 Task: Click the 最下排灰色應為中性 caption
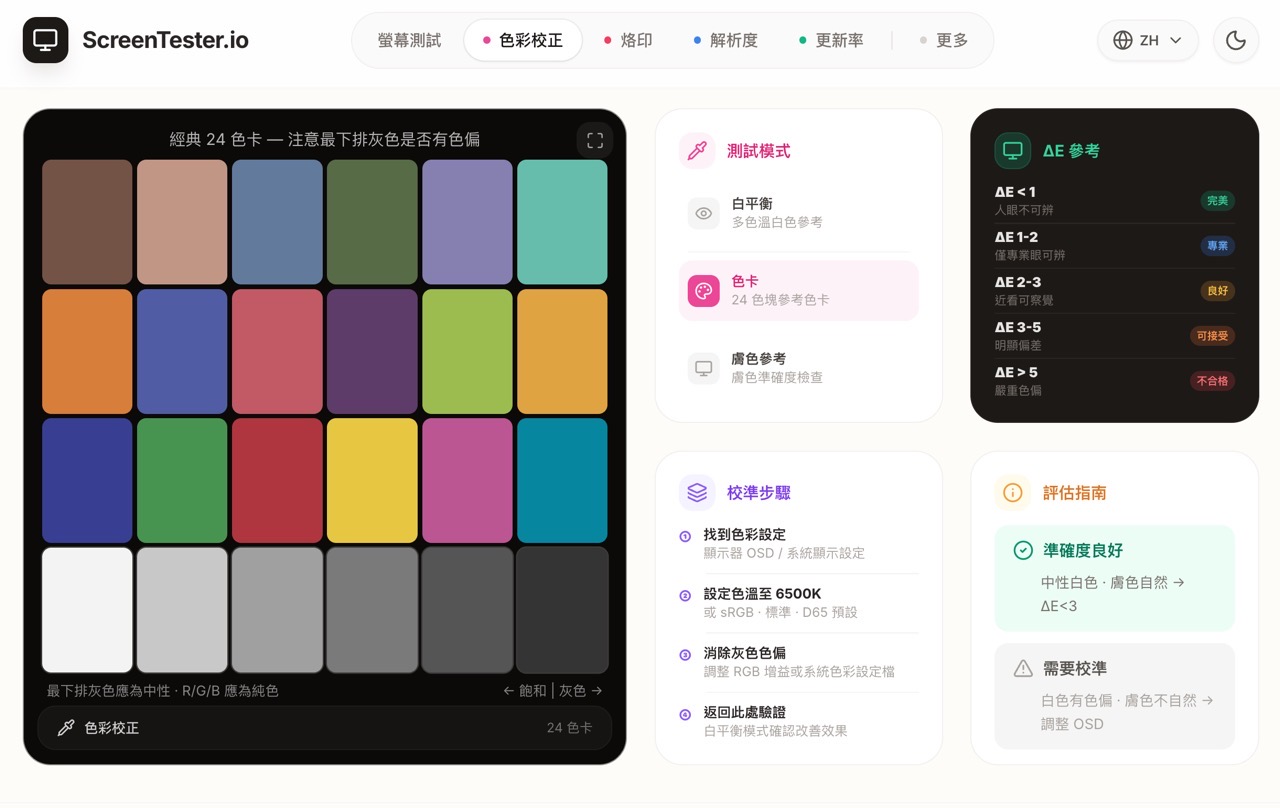click(163, 691)
